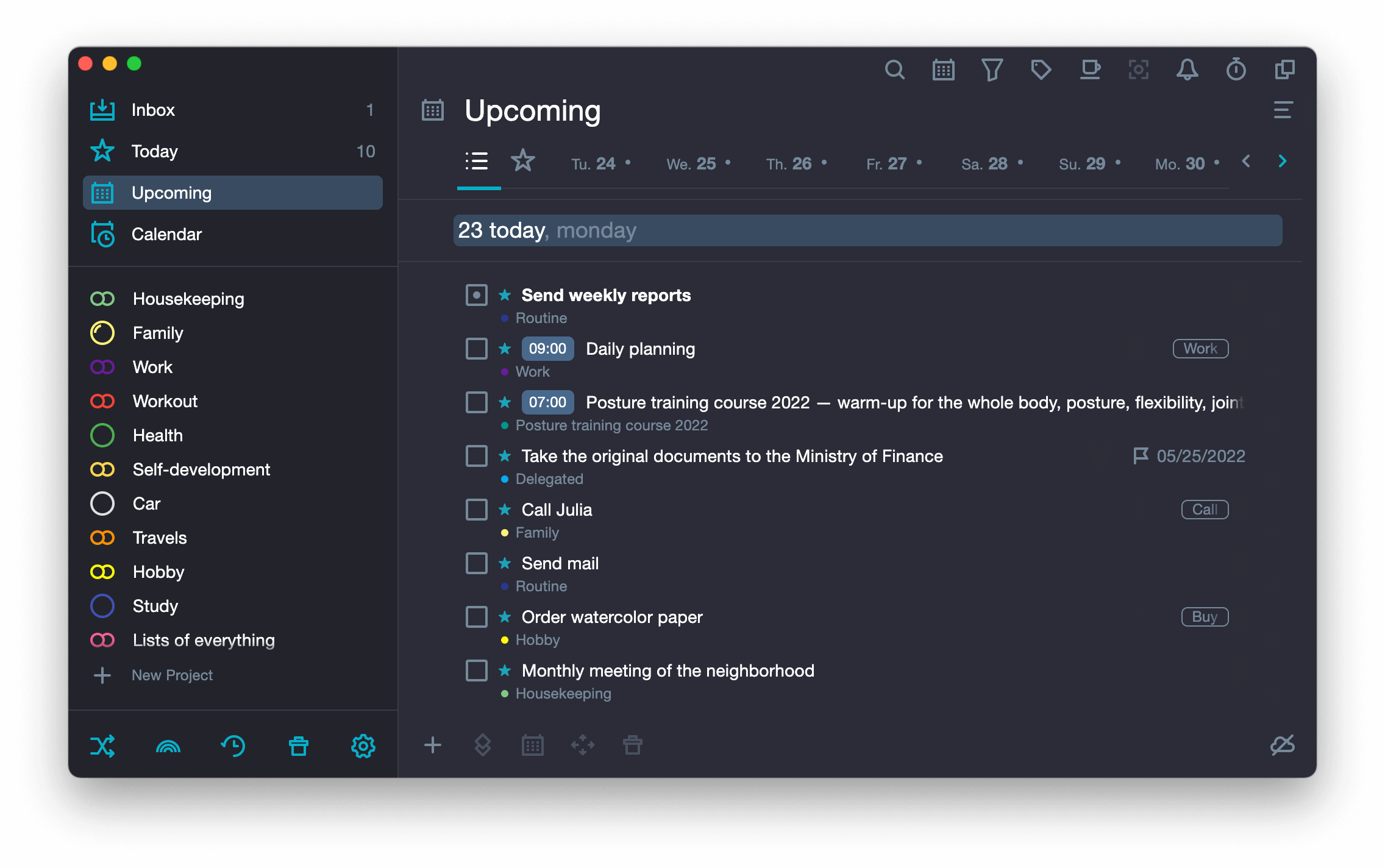1385x868 pixels.
Task: Check off Send mail task
Action: pyautogui.click(x=476, y=563)
